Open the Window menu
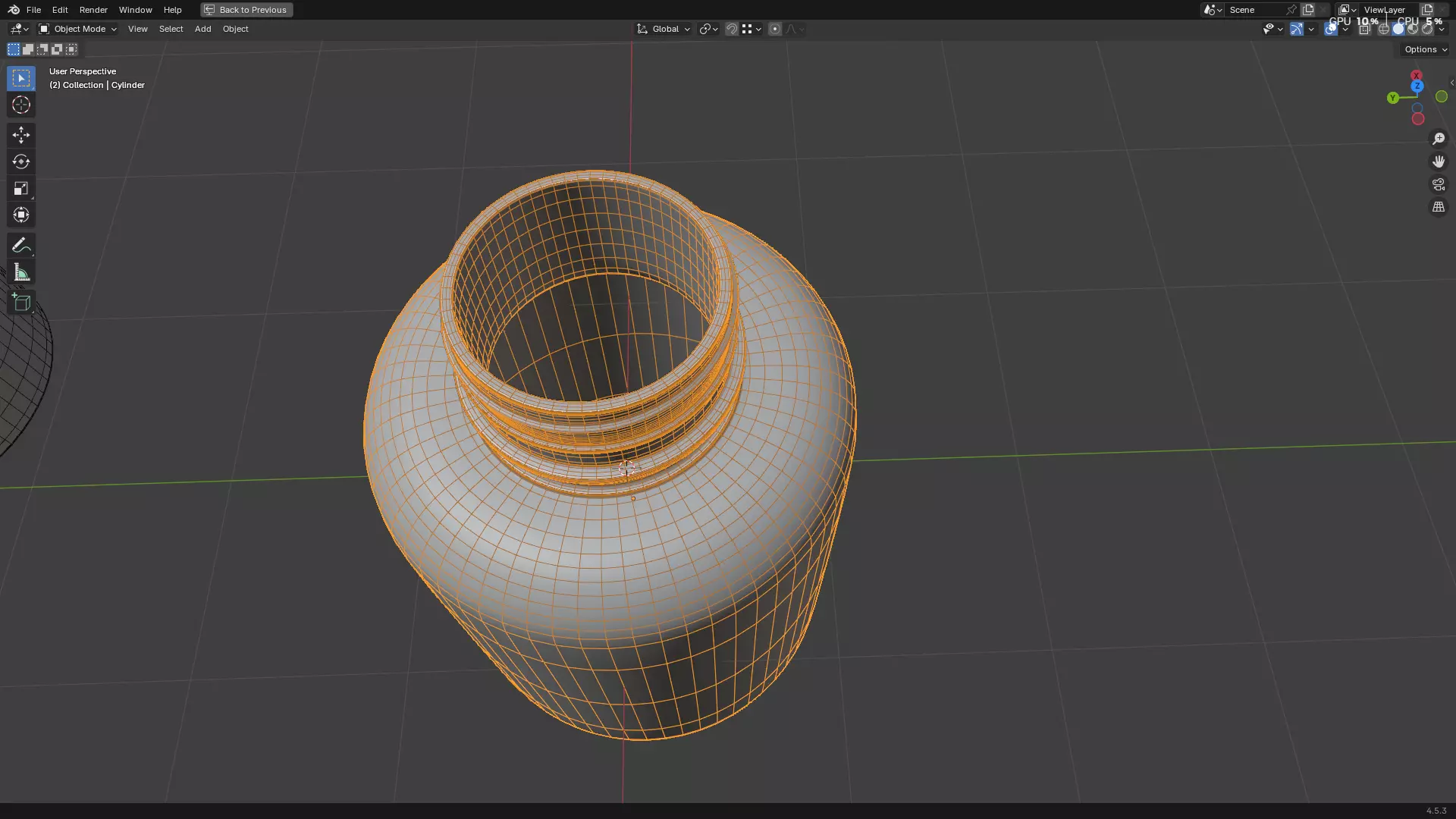1456x819 pixels. (x=136, y=10)
